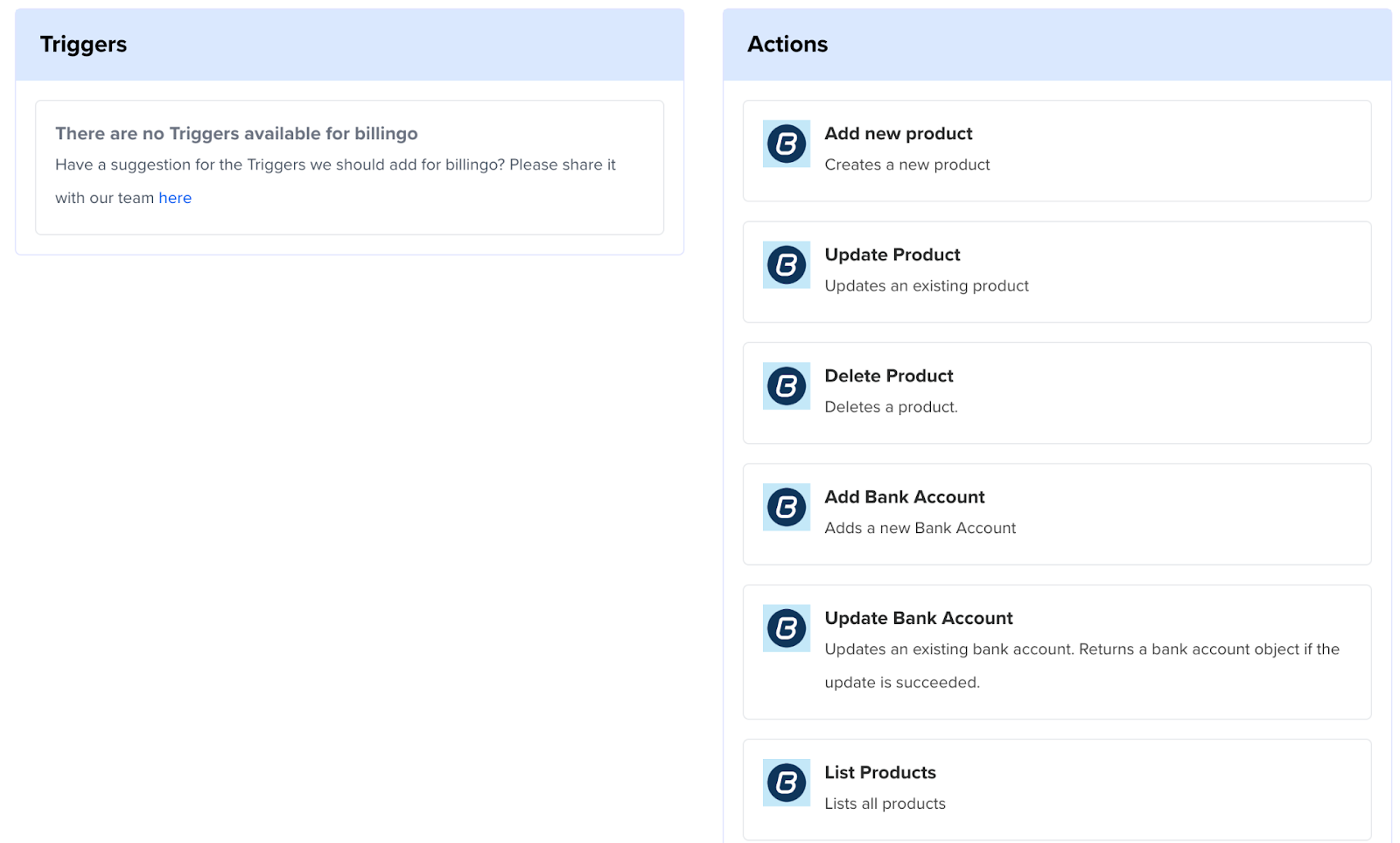Open the Update Bank Account action

1056,652
